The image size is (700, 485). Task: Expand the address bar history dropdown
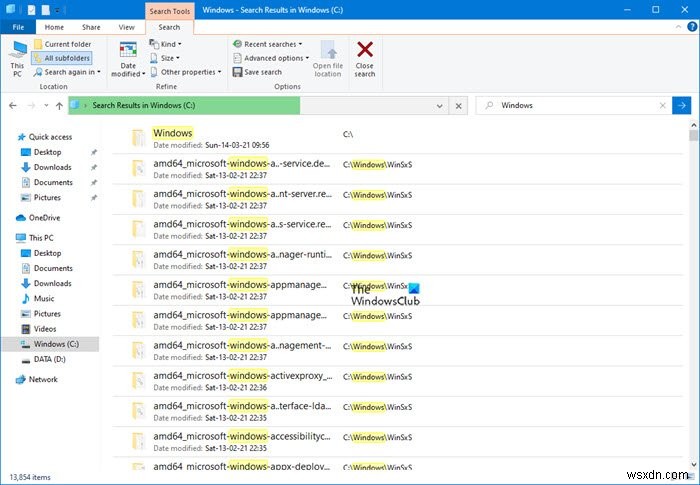pos(440,106)
